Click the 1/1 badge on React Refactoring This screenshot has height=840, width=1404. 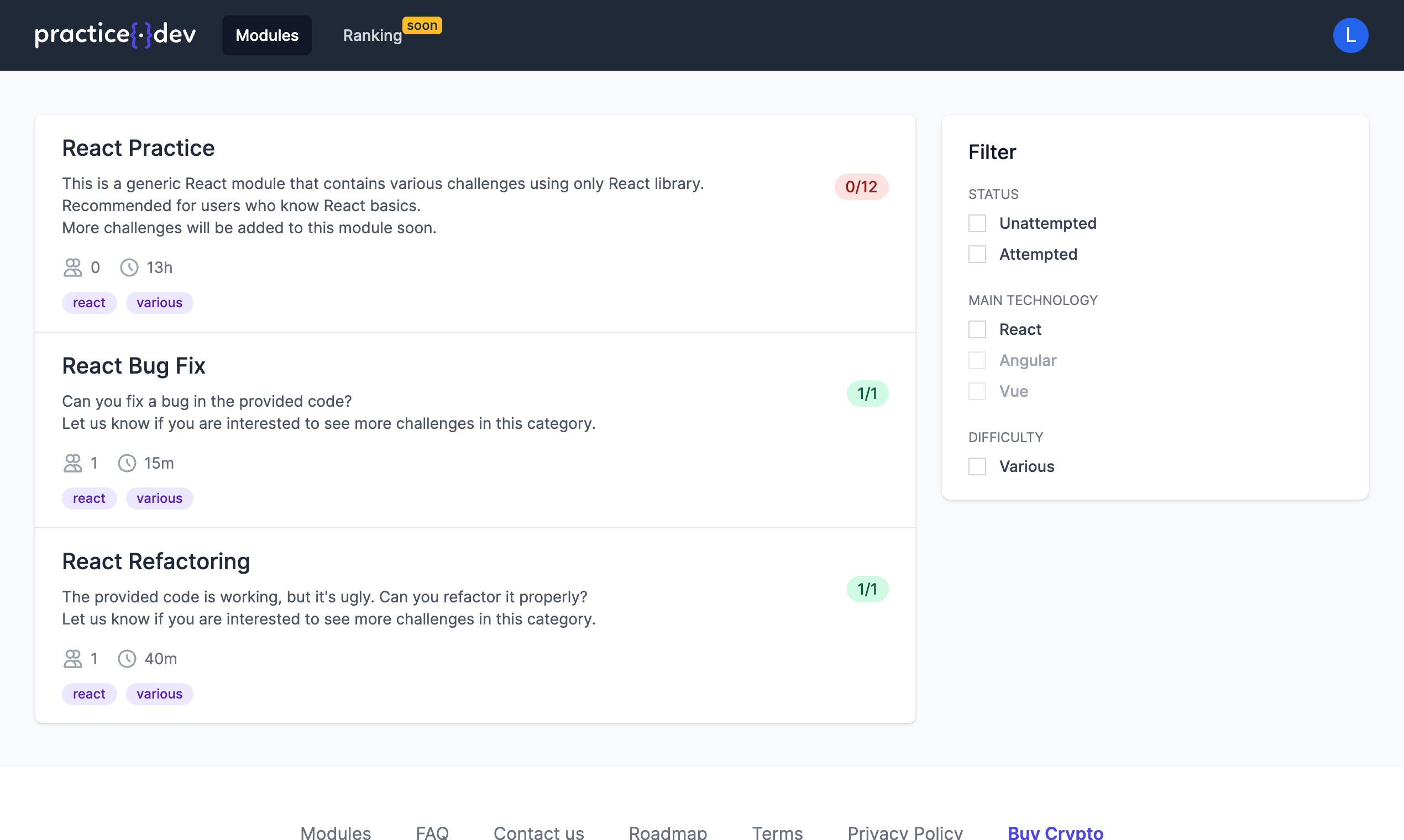pyautogui.click(x=867, y=588)
